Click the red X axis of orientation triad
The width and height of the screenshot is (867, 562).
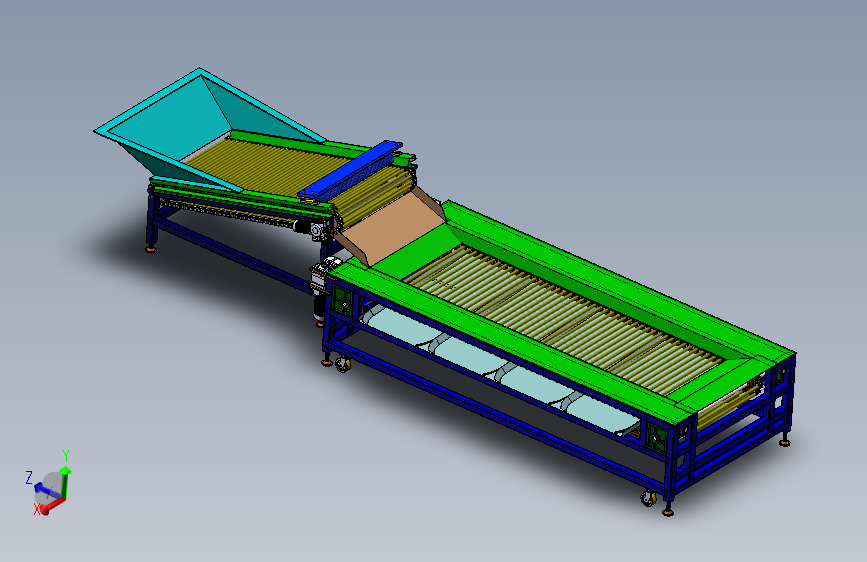click(53, 505)
